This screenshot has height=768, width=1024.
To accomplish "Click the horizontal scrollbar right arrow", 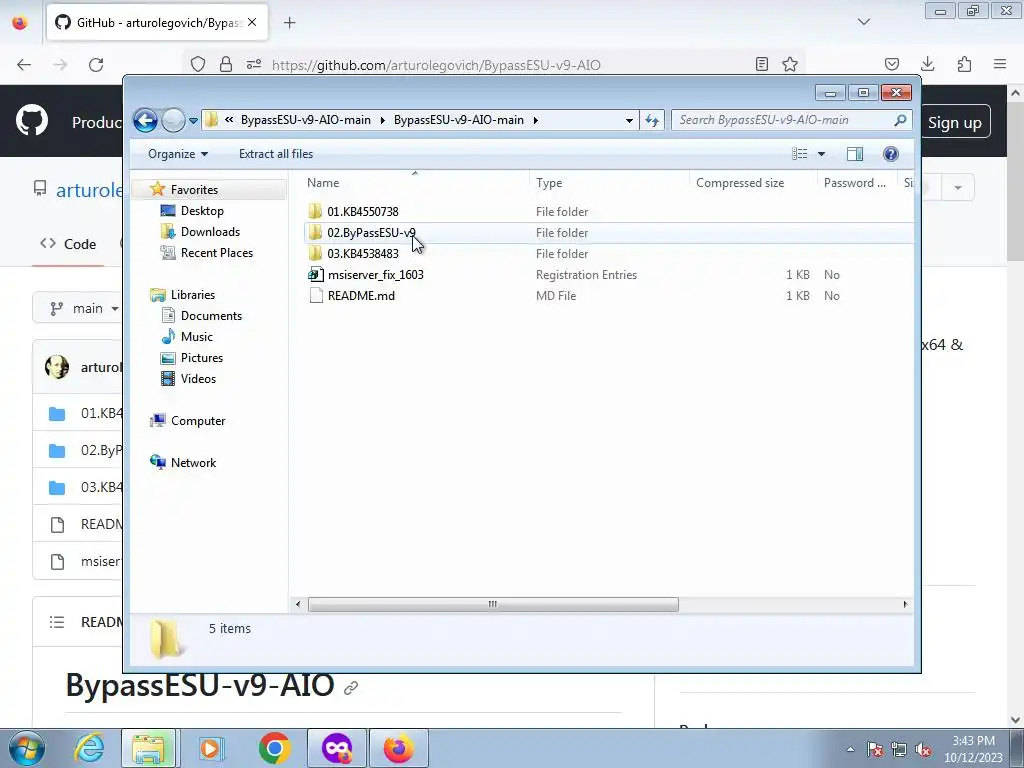I will click(x=905, y=605).
